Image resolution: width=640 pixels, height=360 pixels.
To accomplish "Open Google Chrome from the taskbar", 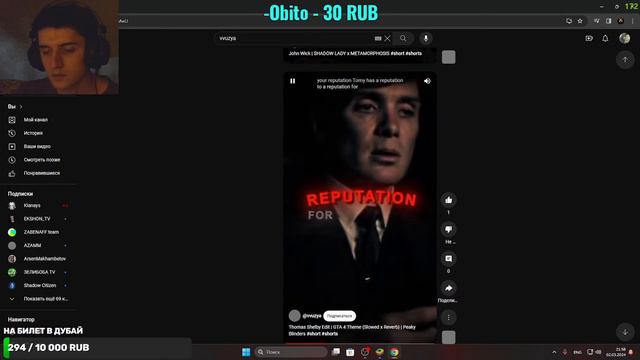I will coord(394,352).
